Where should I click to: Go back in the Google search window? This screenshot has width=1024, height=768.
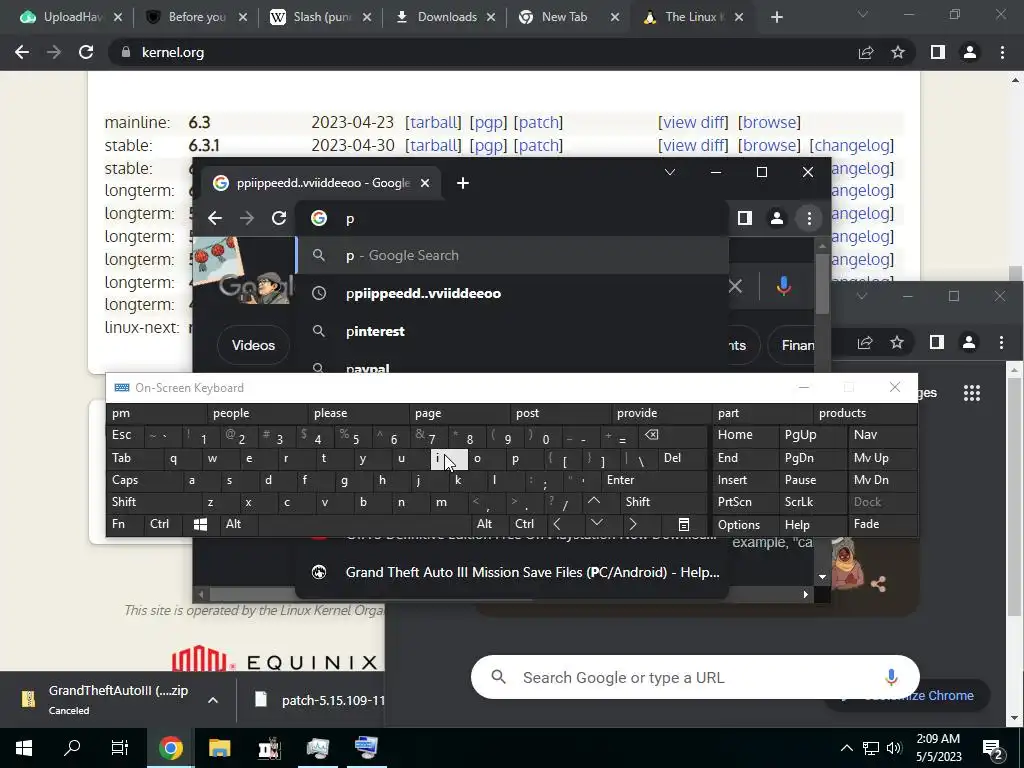pyautogui.click(x=215, y=218)
